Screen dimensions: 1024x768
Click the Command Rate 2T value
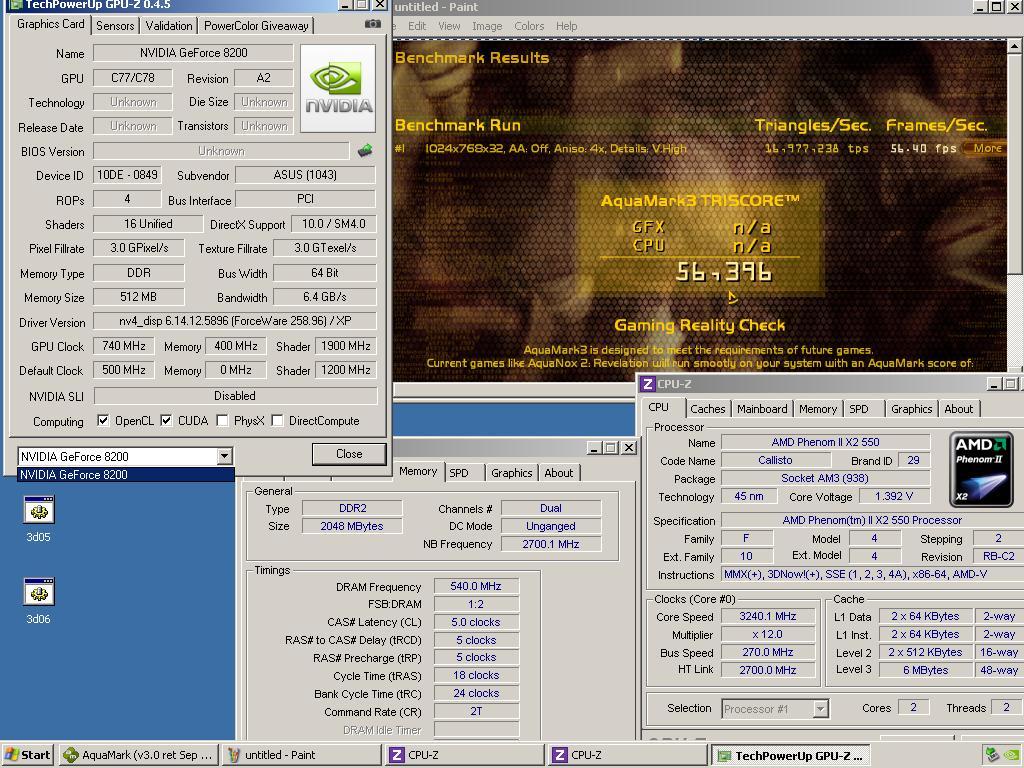point(475,711)
